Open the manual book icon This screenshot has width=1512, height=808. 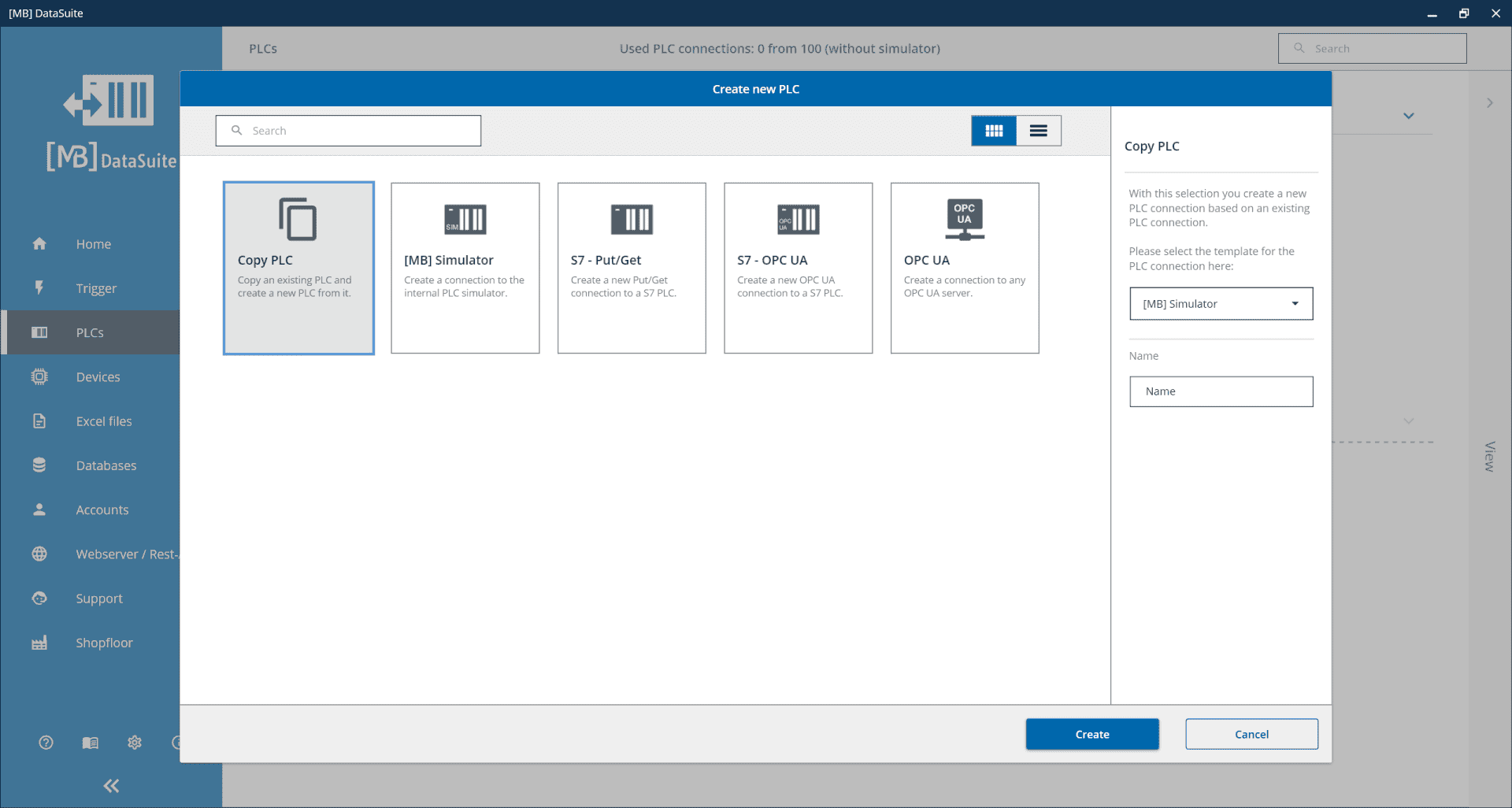point(91,743)
